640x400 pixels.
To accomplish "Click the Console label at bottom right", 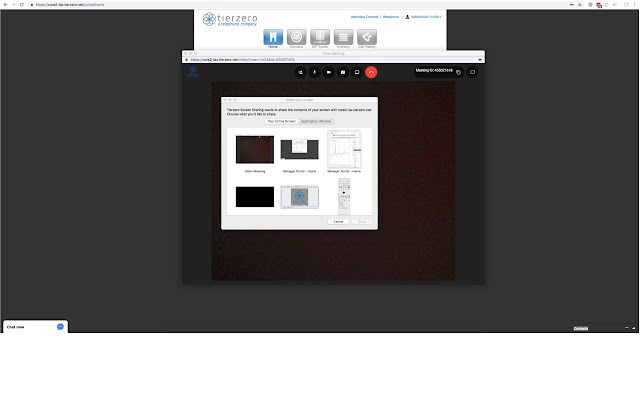I will [581, 329].
